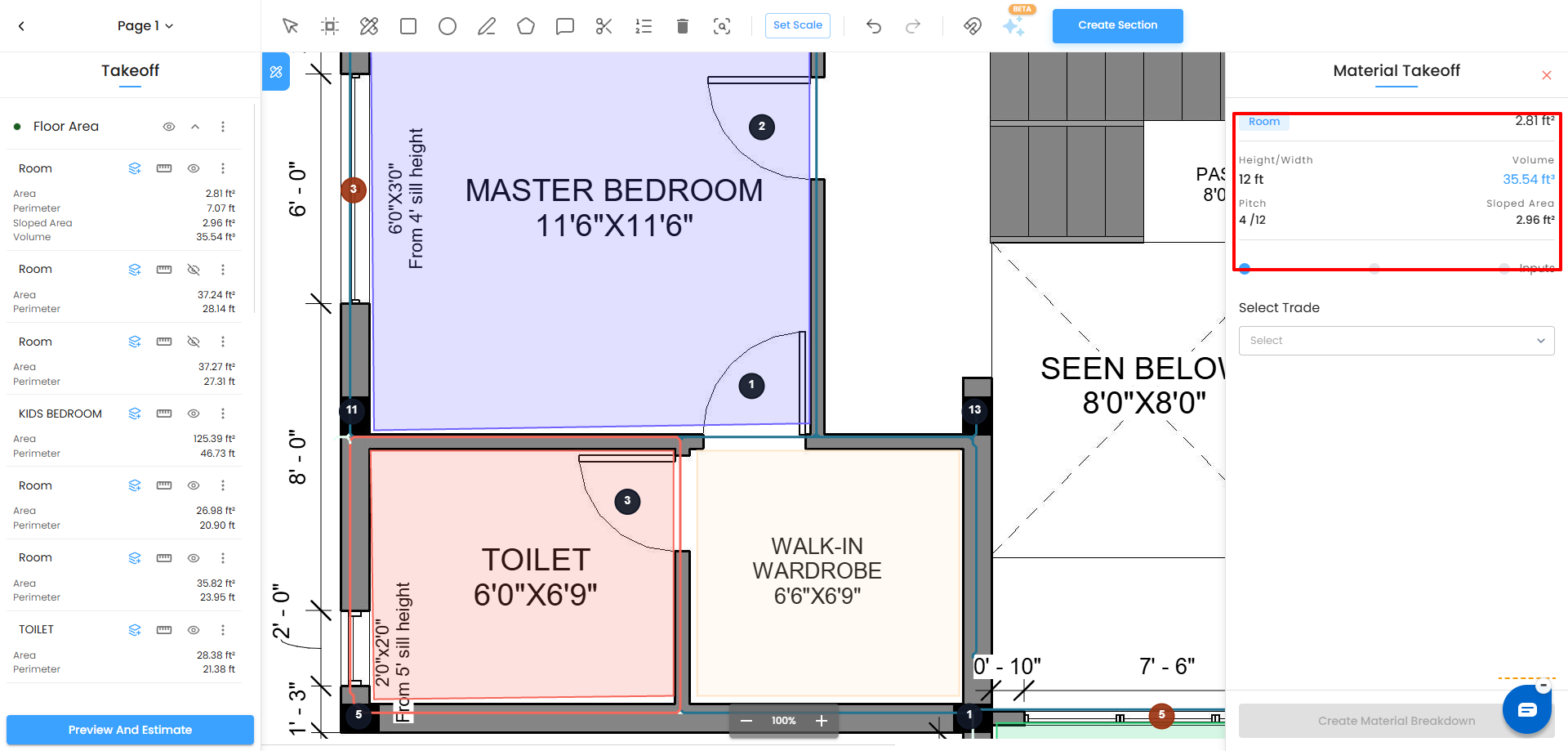Open more options for KIDS BEDROOM
The height and width of the screenshot is (751, 1568).
[223, 413]
